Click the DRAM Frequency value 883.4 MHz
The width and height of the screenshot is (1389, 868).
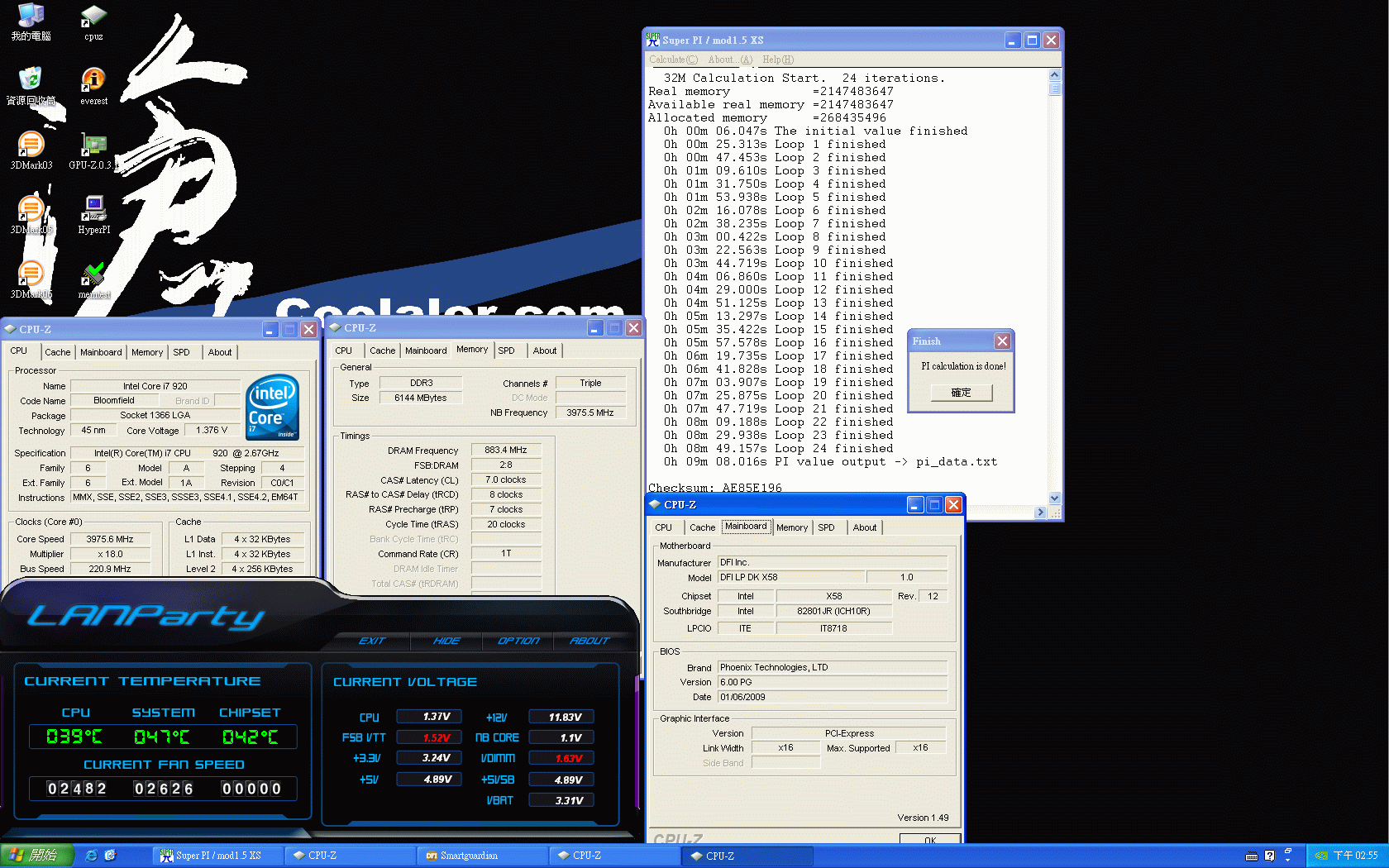[x=506, y=451]
